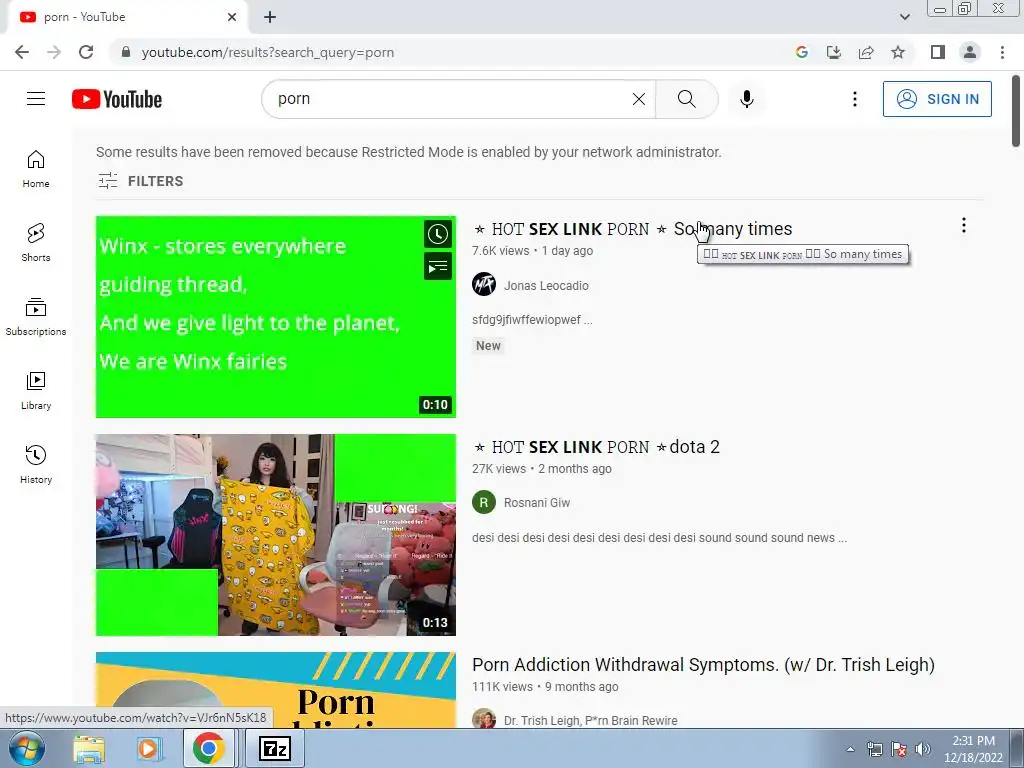Click the Google icon in address bar
Screen dimensions: 1024x768
[802, 52]
